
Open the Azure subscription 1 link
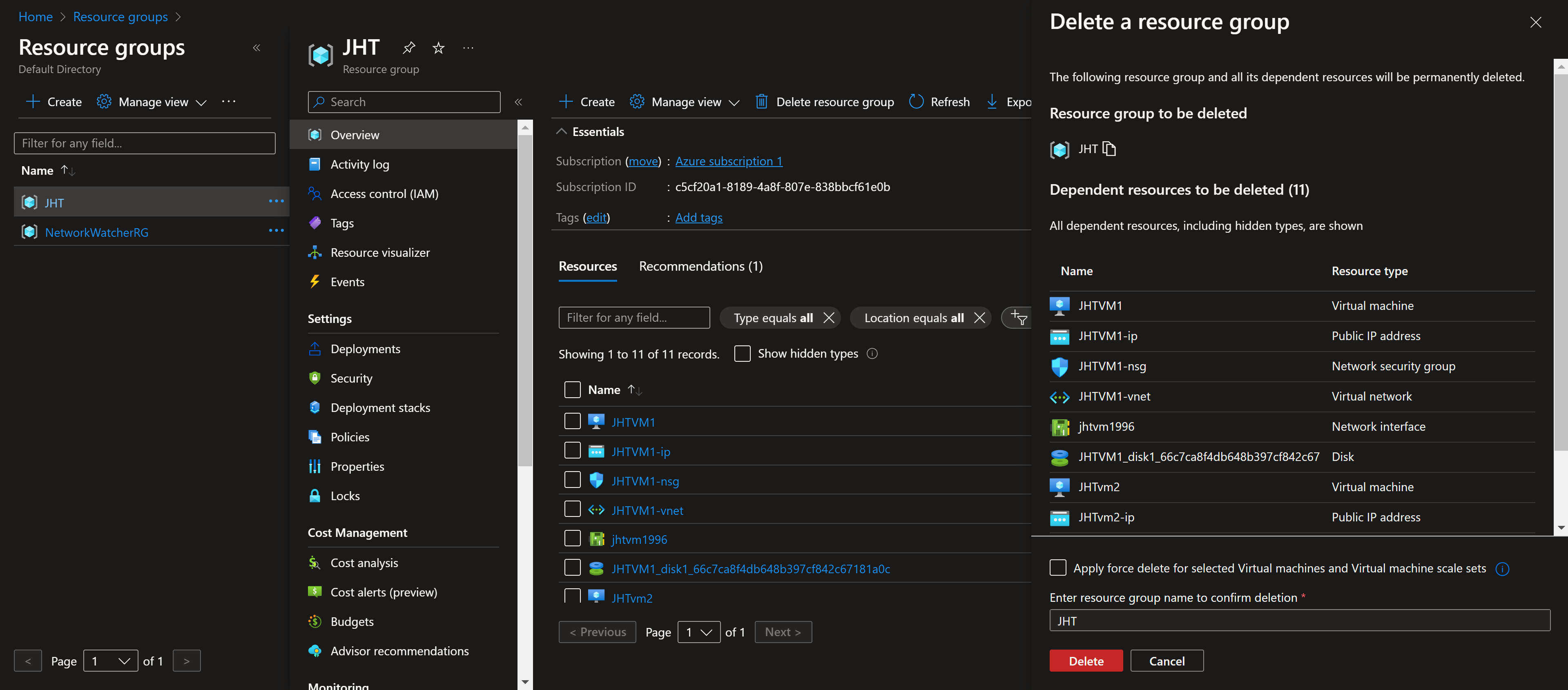tap(729, 161)
